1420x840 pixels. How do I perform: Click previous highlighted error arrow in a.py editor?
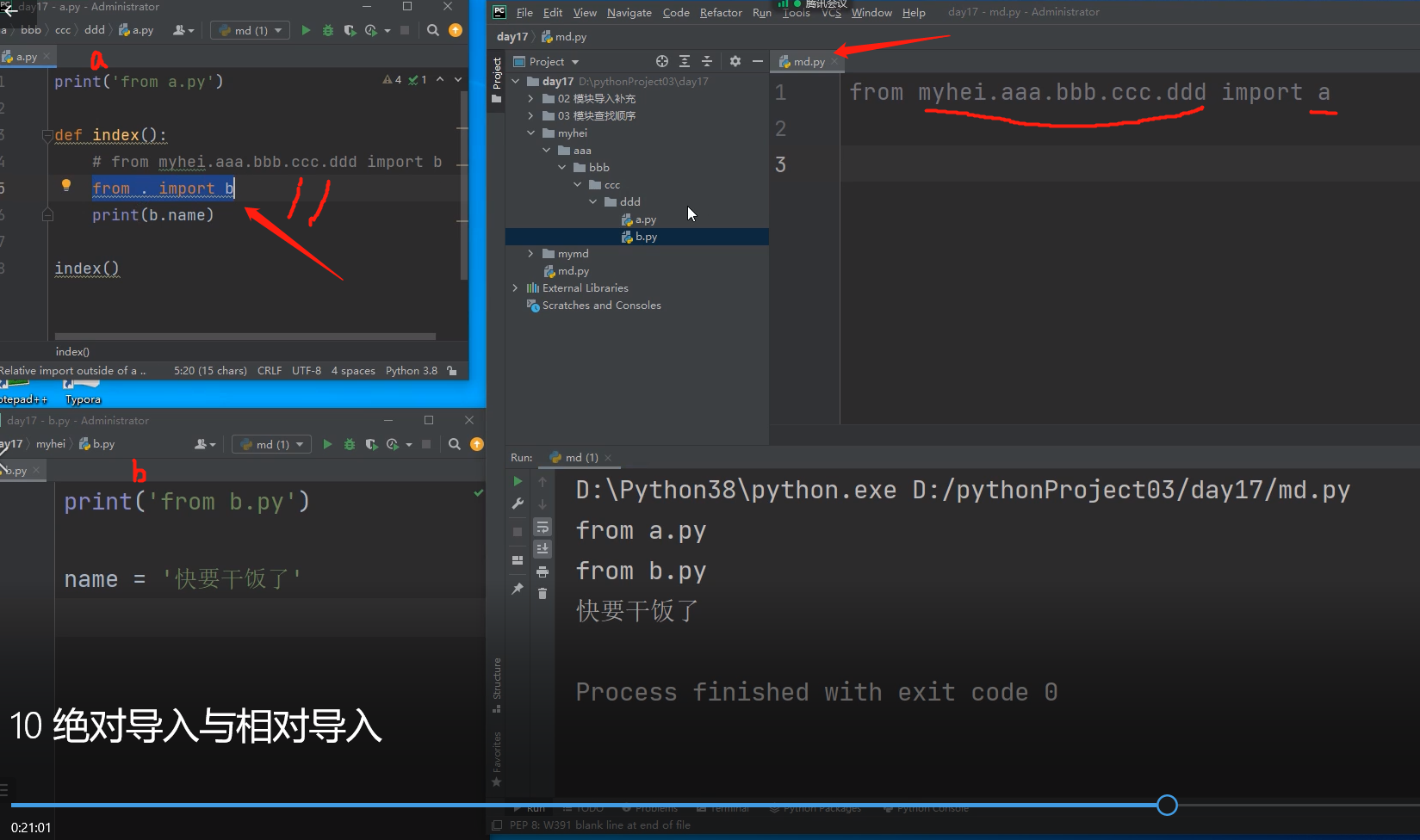(x=440, y=79)
